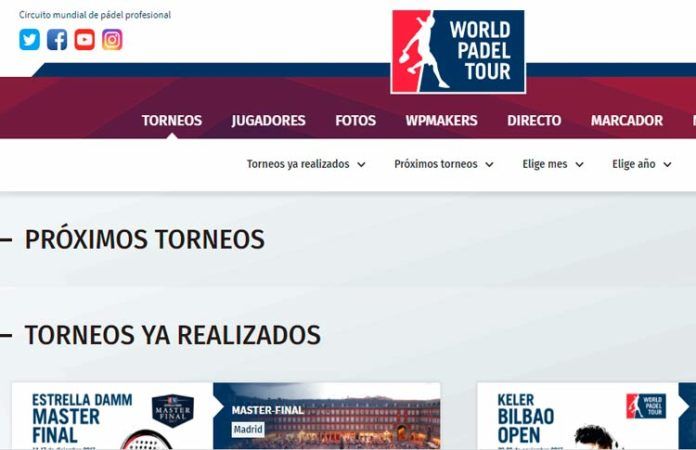The height and width of the screenshot is (450, 696).
Task: Click the Próximos Torneos heading
Action: (x=144, y=240)
